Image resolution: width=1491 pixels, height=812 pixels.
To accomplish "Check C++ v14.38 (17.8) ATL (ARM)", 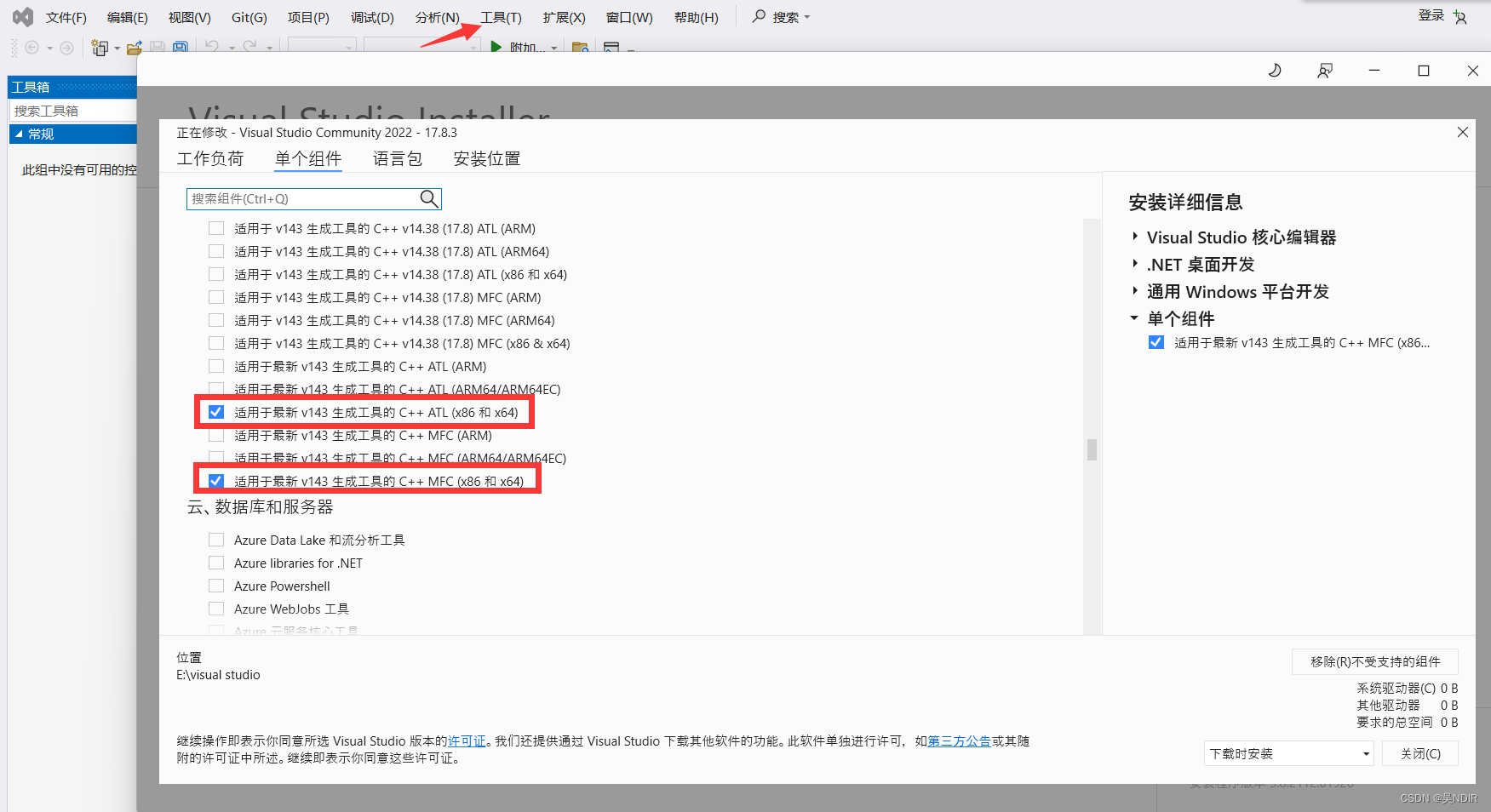I will (216, 228).
